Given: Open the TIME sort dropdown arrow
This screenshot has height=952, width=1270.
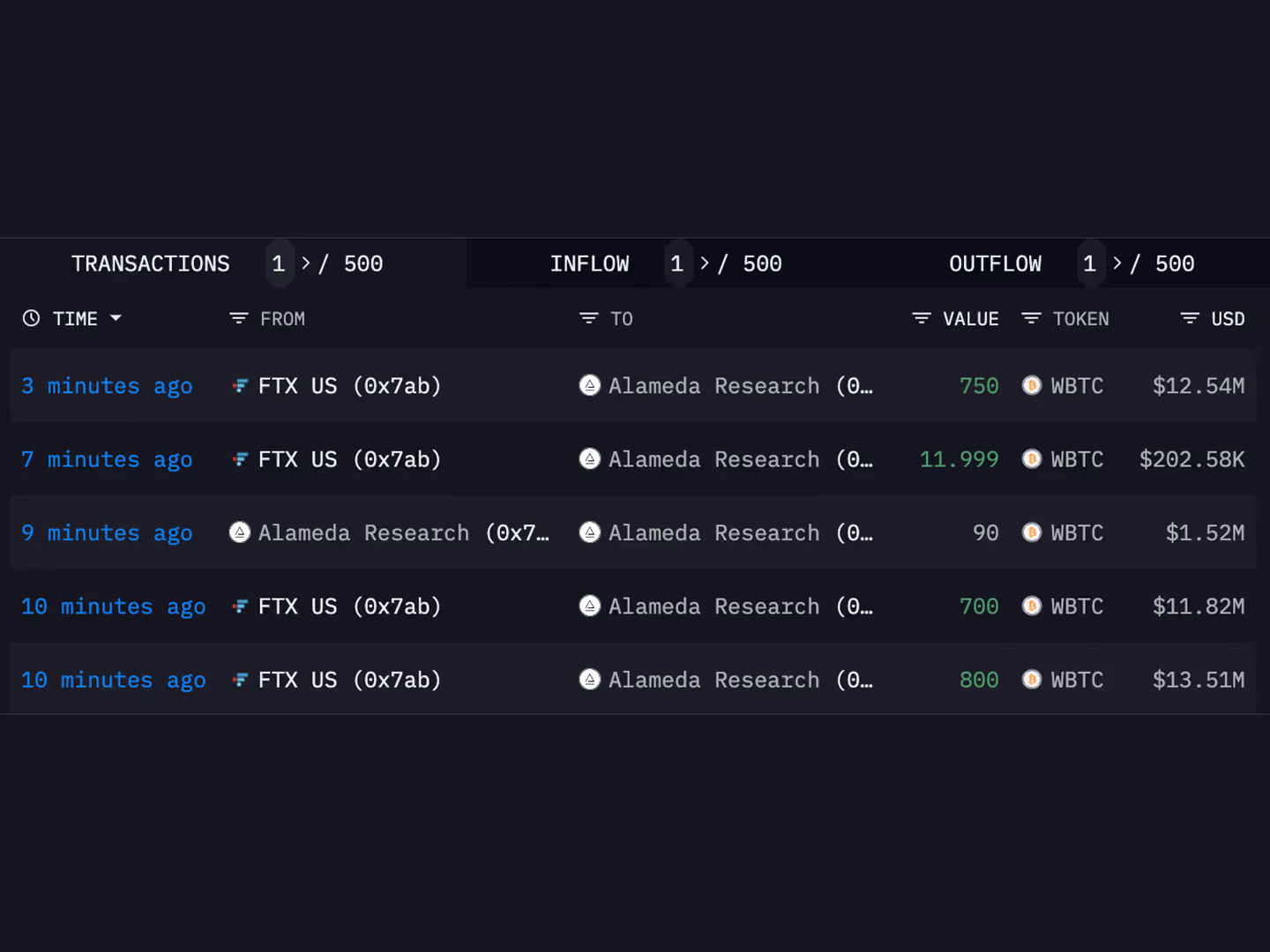Looking at the screenshot, I should click(116, 318).
